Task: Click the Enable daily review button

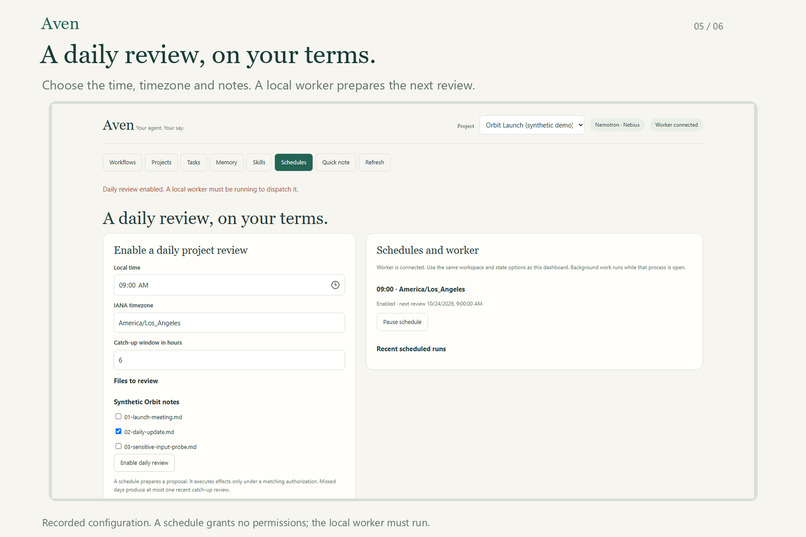Action: point(144,462)
